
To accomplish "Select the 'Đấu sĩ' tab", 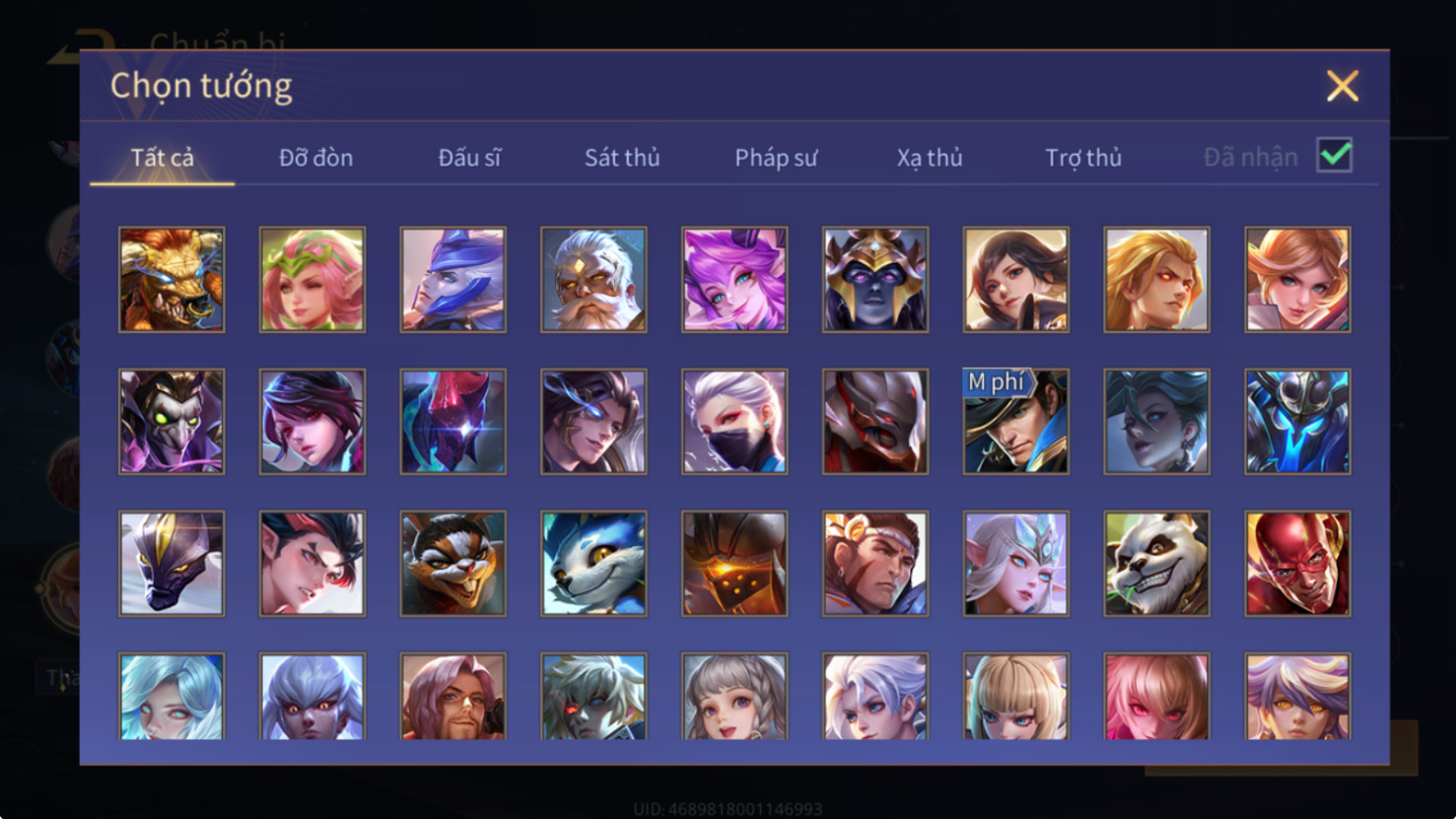I will 469,158.
